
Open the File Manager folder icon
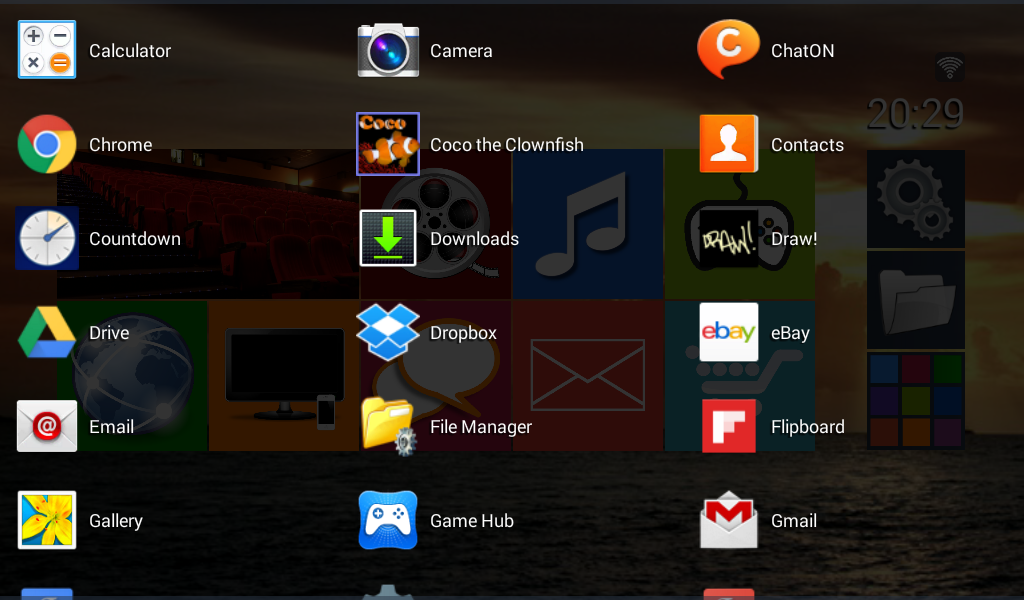[x=389, y=426]
